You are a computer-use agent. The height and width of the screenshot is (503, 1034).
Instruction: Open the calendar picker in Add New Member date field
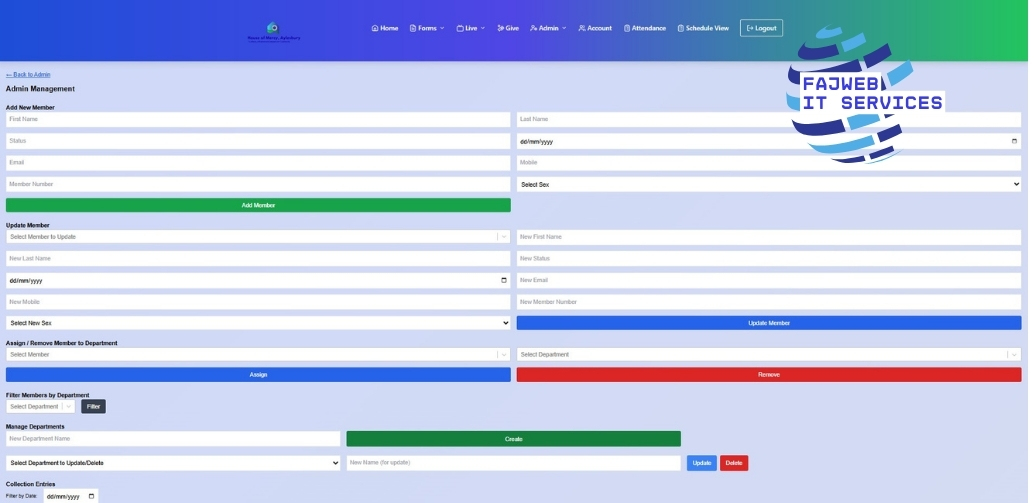(x=1014, y=141)
